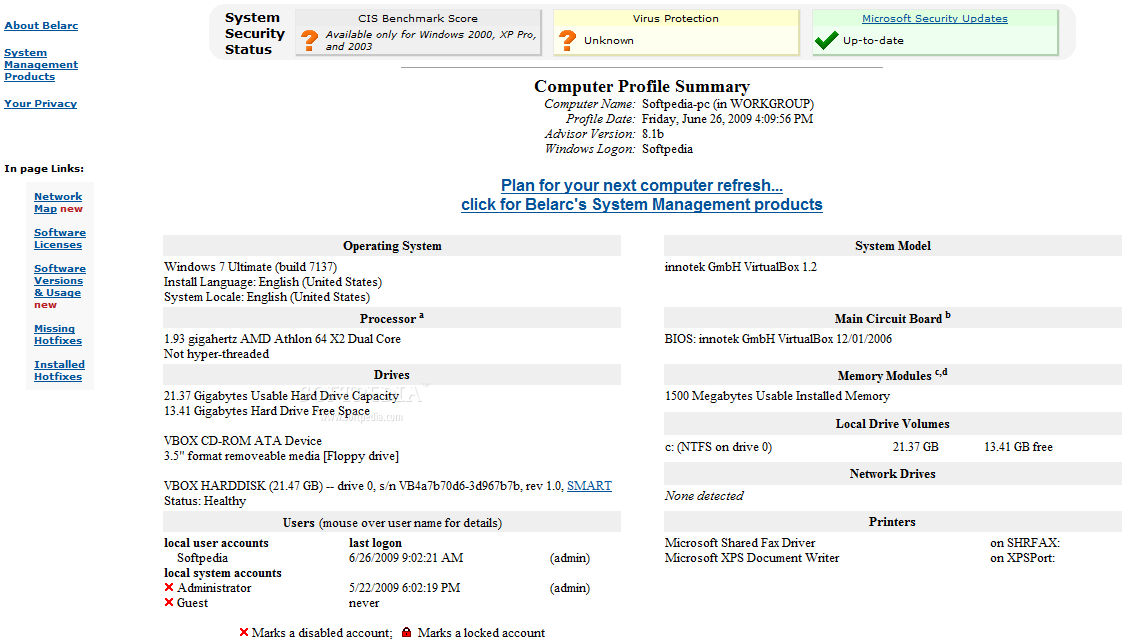
Task: Click '1500 Megabytes Usable Installed Memory' text
Action: coord(777,396)
